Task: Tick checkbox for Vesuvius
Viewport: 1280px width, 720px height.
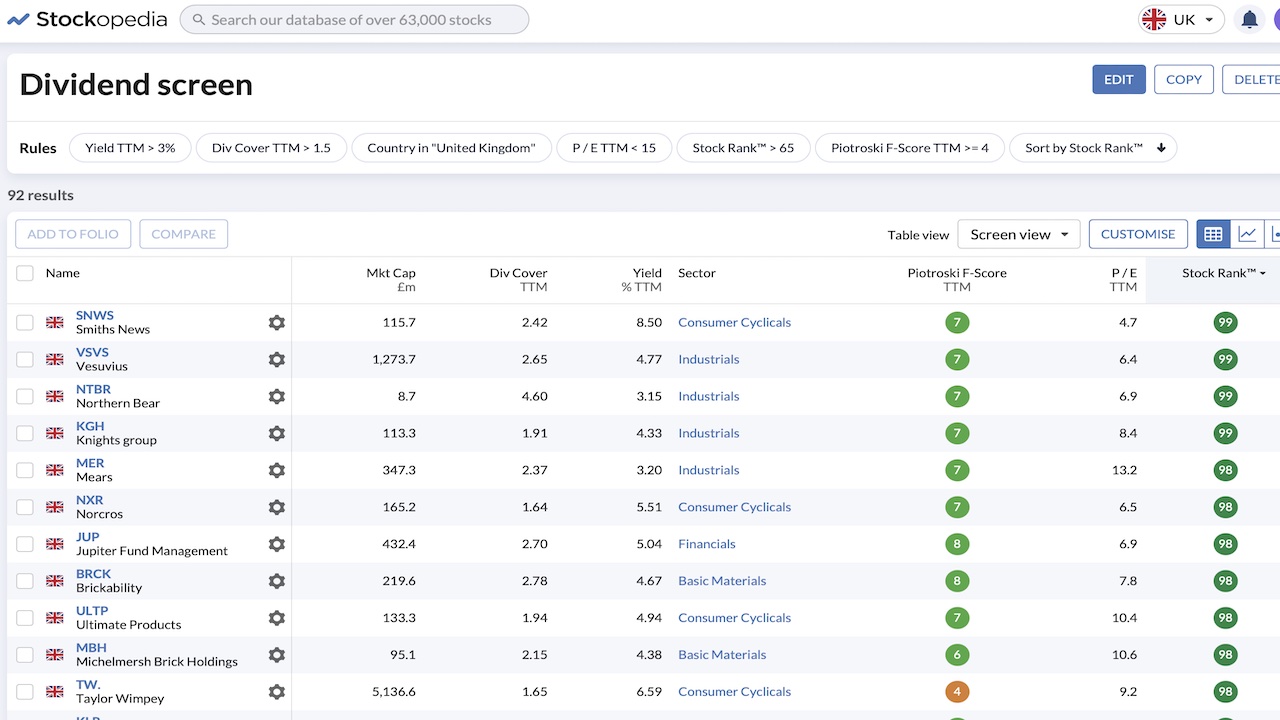Action: click(x=25, y=359)
